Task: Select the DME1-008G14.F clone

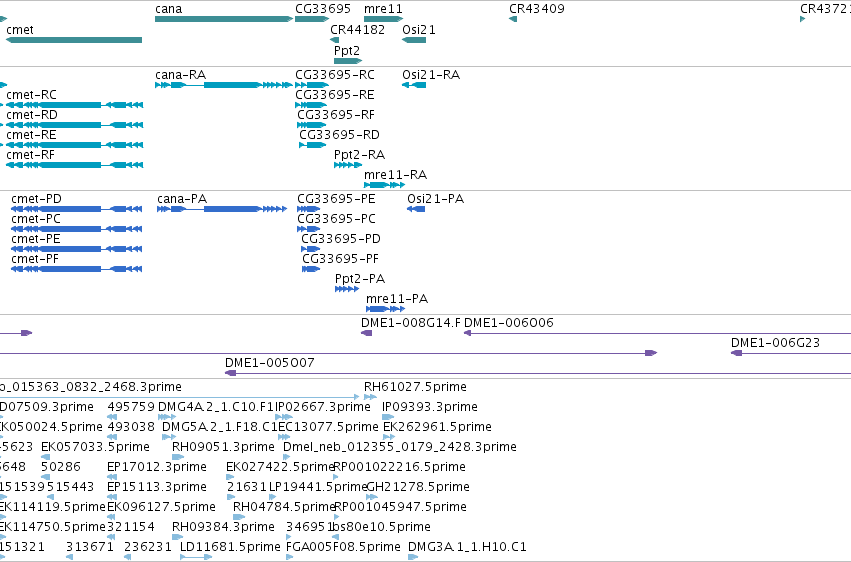Action: click(x=367, y=333)
